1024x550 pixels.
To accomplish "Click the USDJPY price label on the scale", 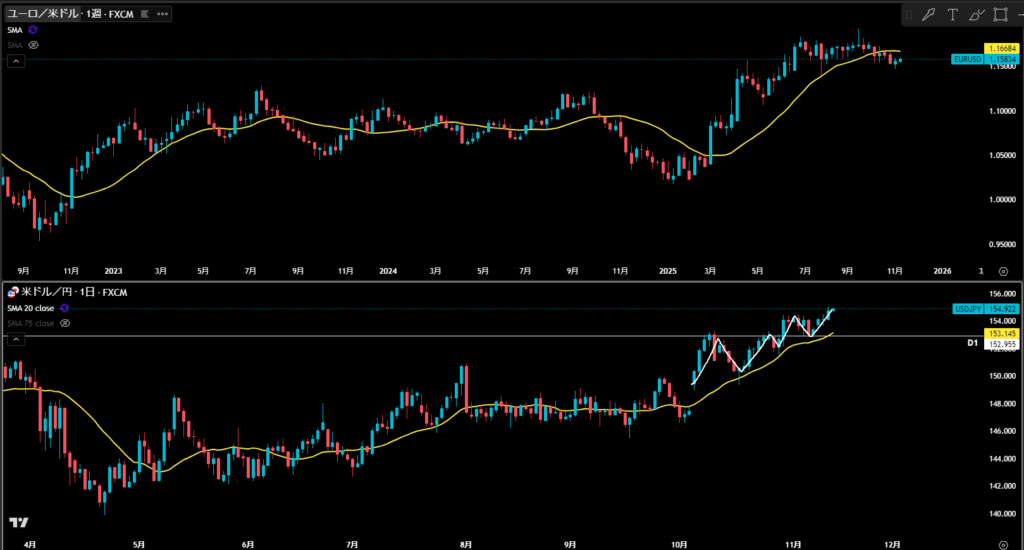I will 968,309.
